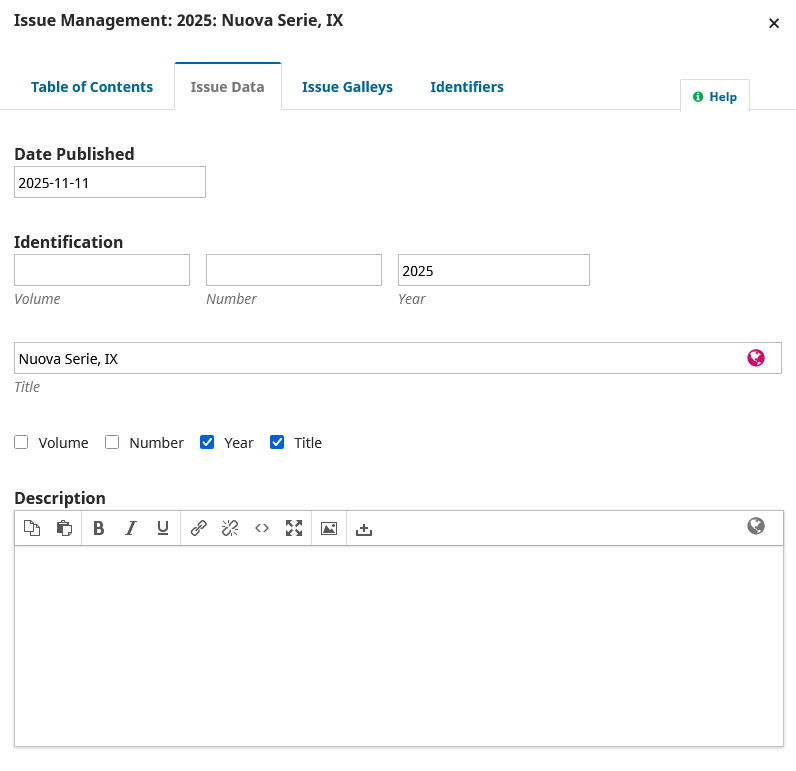
Task: Click the remove link icon
Action: 230,528
